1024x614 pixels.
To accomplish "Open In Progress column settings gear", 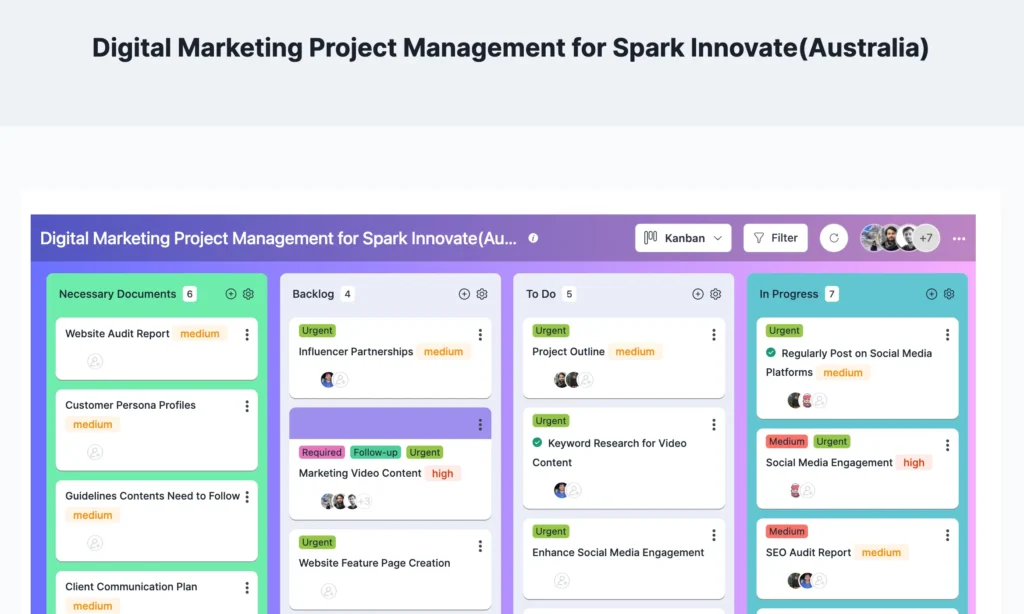I will 949,294.
